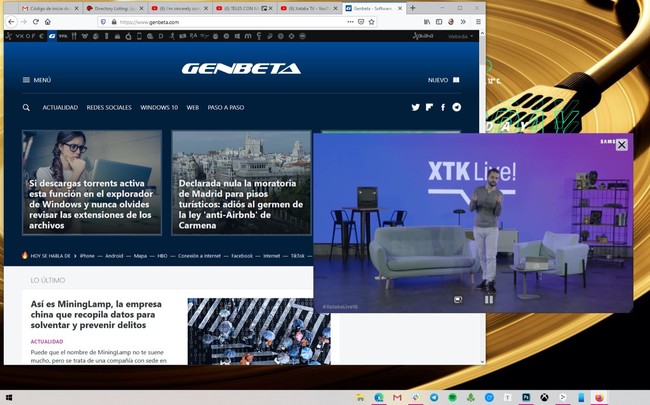Viewport: 650px width, 405px height.
Task: Open the Webedia dropdown in network bar
Action: [460, 36]
